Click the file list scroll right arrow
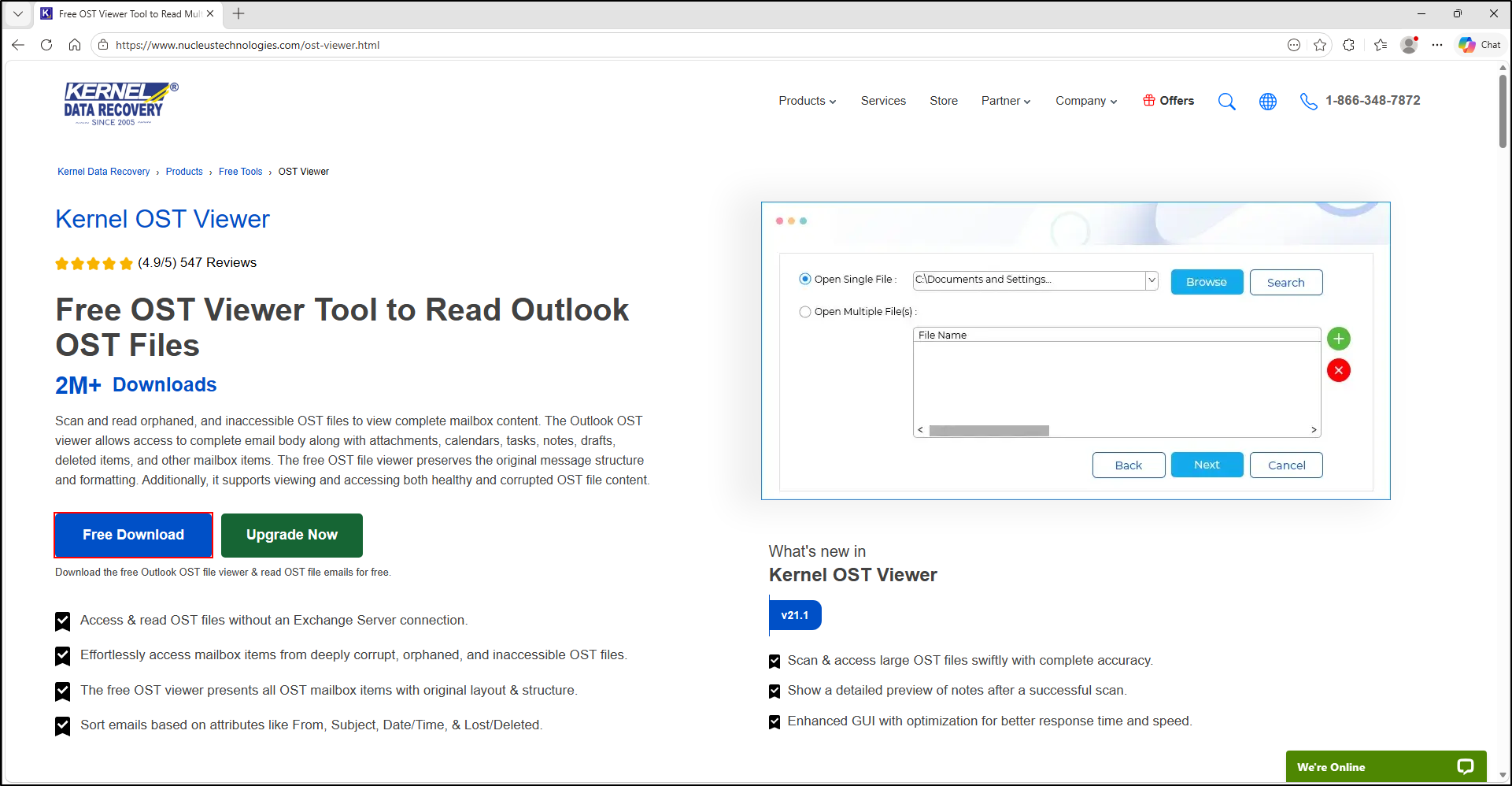Image resolution: width=1512 pixels, height=786 pixels. click(x=1314, y=430)
